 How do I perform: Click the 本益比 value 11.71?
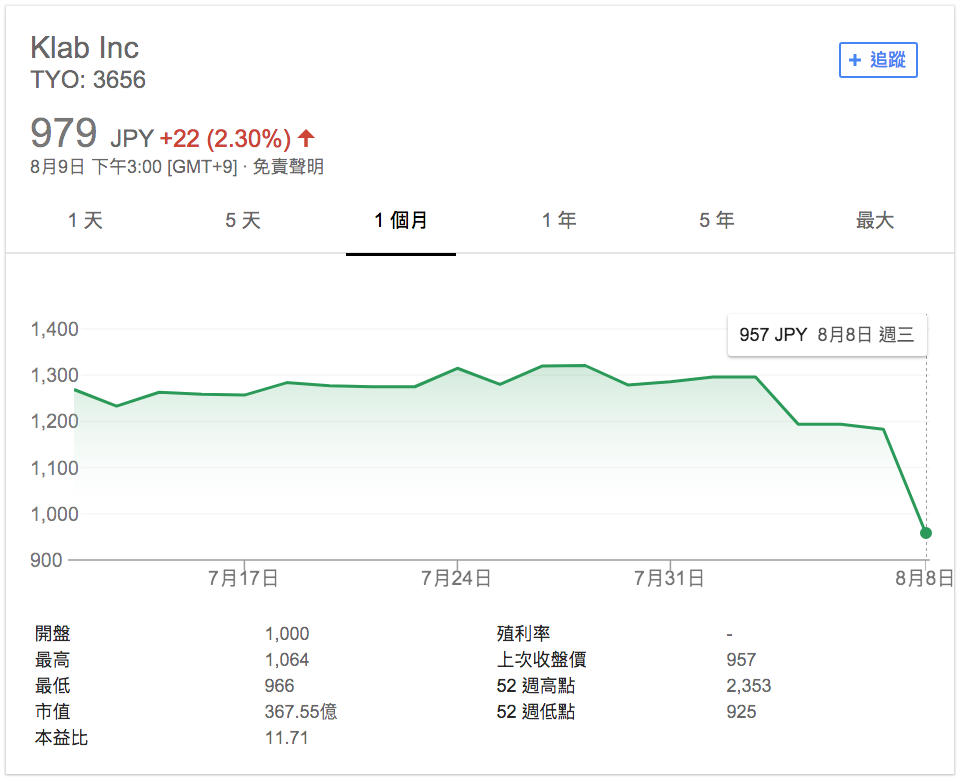287,737
